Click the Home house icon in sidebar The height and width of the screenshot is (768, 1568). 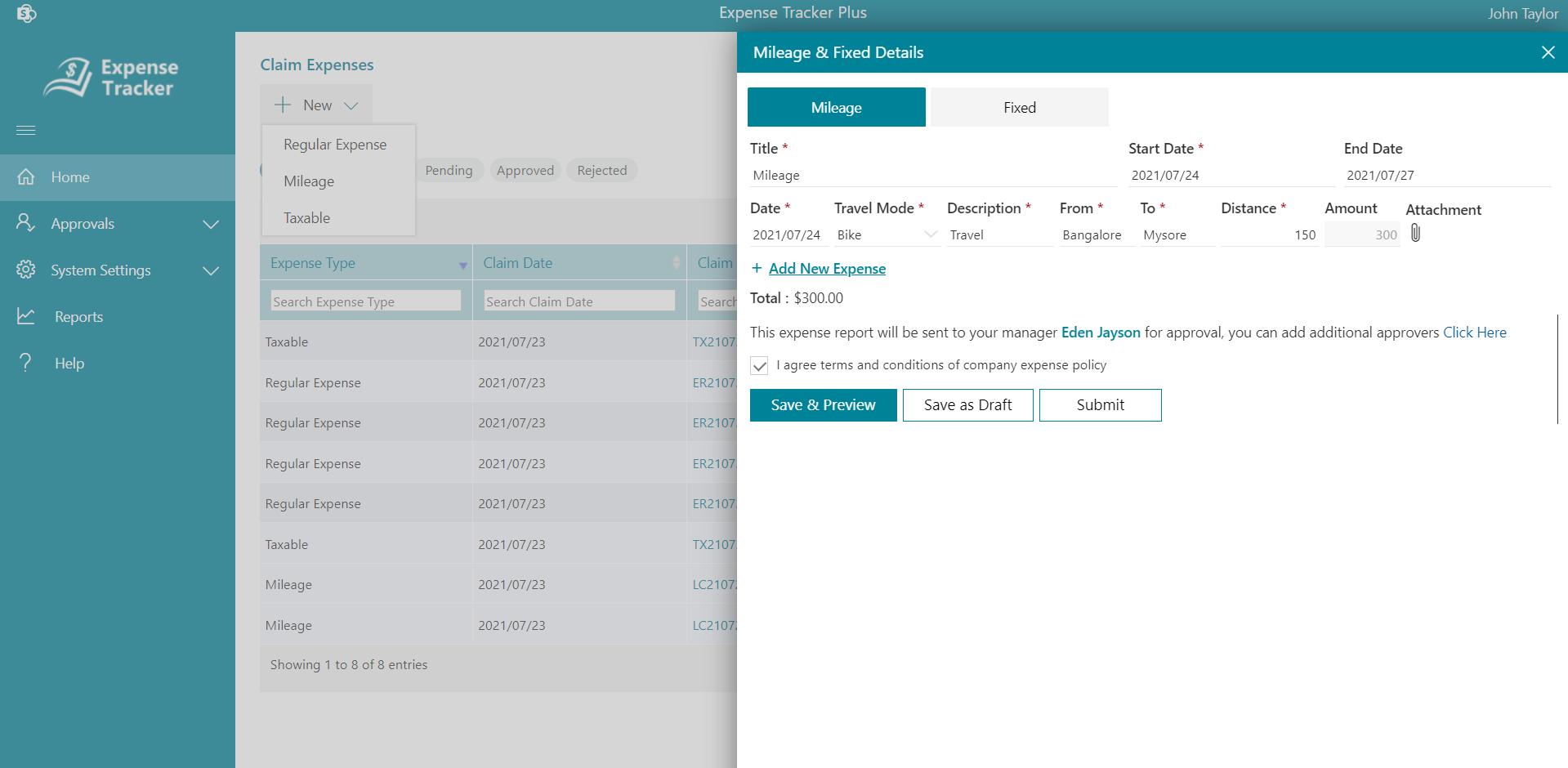pos(26,176)
